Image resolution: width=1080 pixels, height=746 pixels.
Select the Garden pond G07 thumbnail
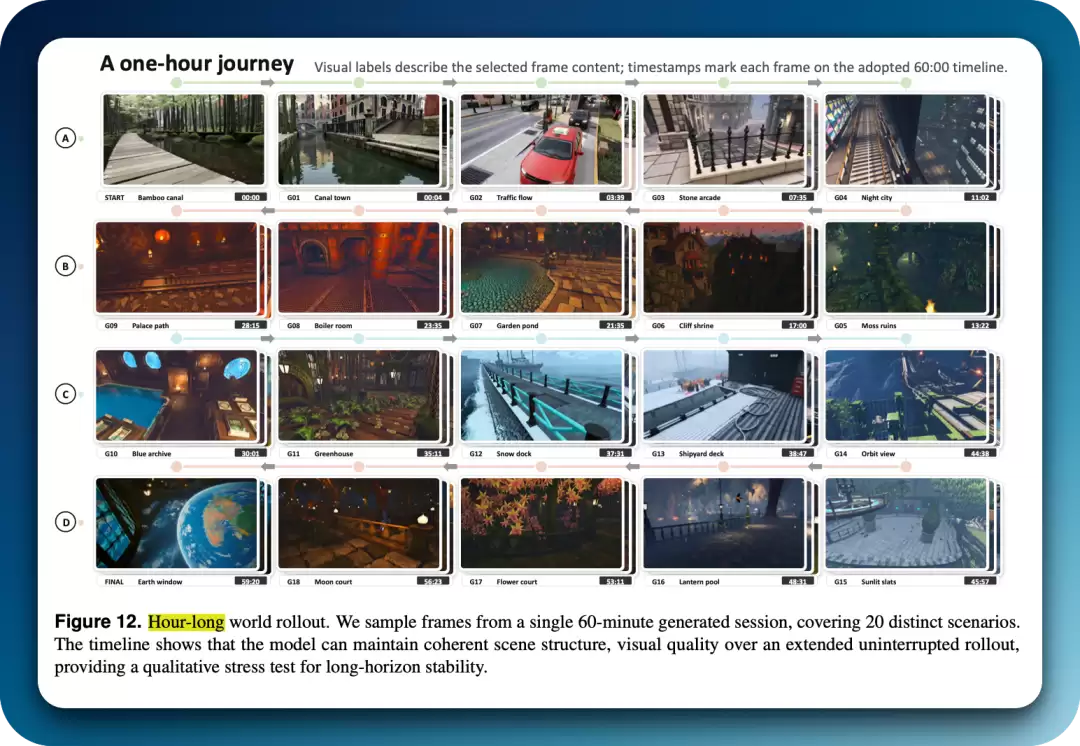click(x=541, y=267)
